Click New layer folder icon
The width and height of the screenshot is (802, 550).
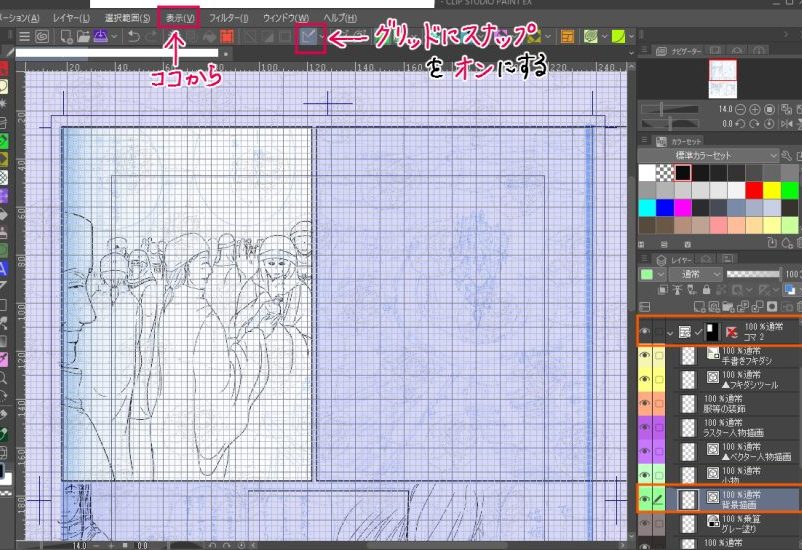coord(728,306)
